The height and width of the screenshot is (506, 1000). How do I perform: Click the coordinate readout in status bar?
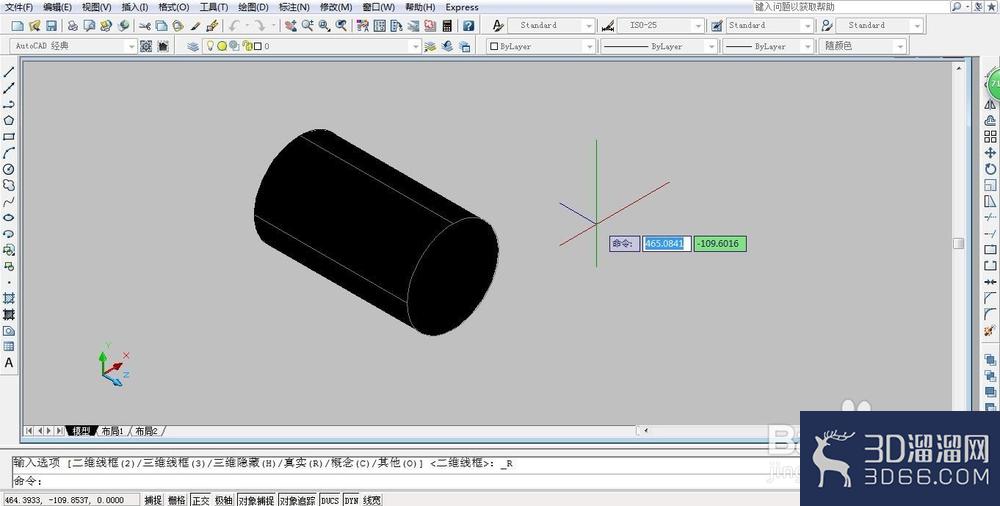[71, 500]
